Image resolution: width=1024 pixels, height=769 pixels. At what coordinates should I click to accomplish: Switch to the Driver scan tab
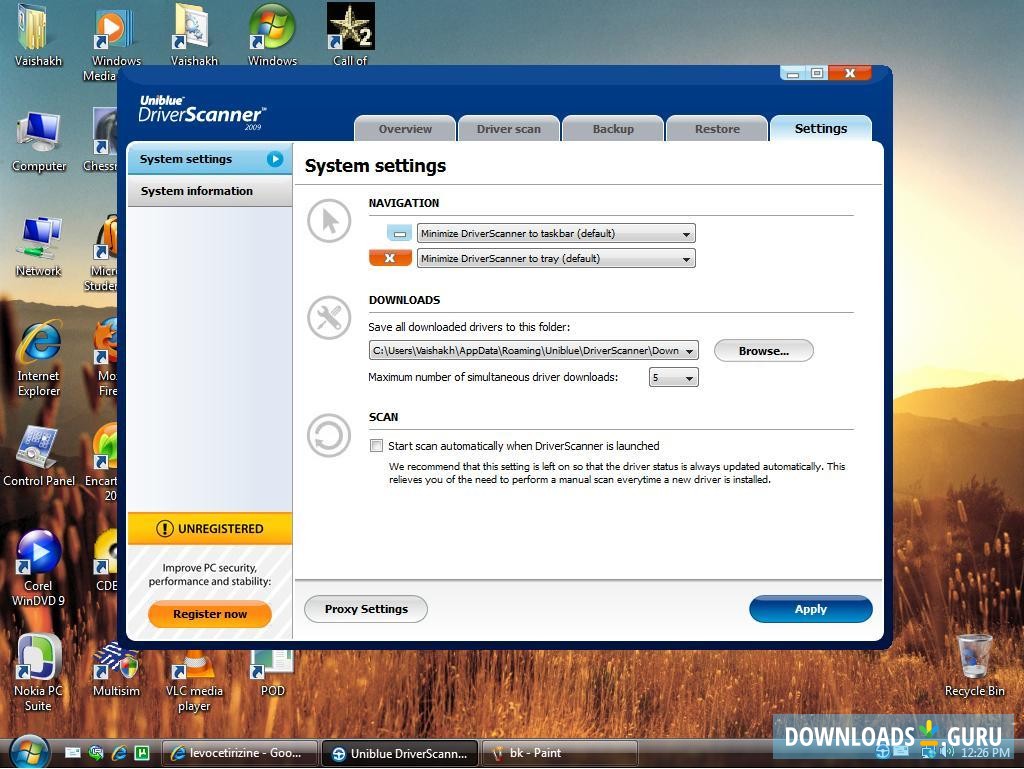coord(509,129)
